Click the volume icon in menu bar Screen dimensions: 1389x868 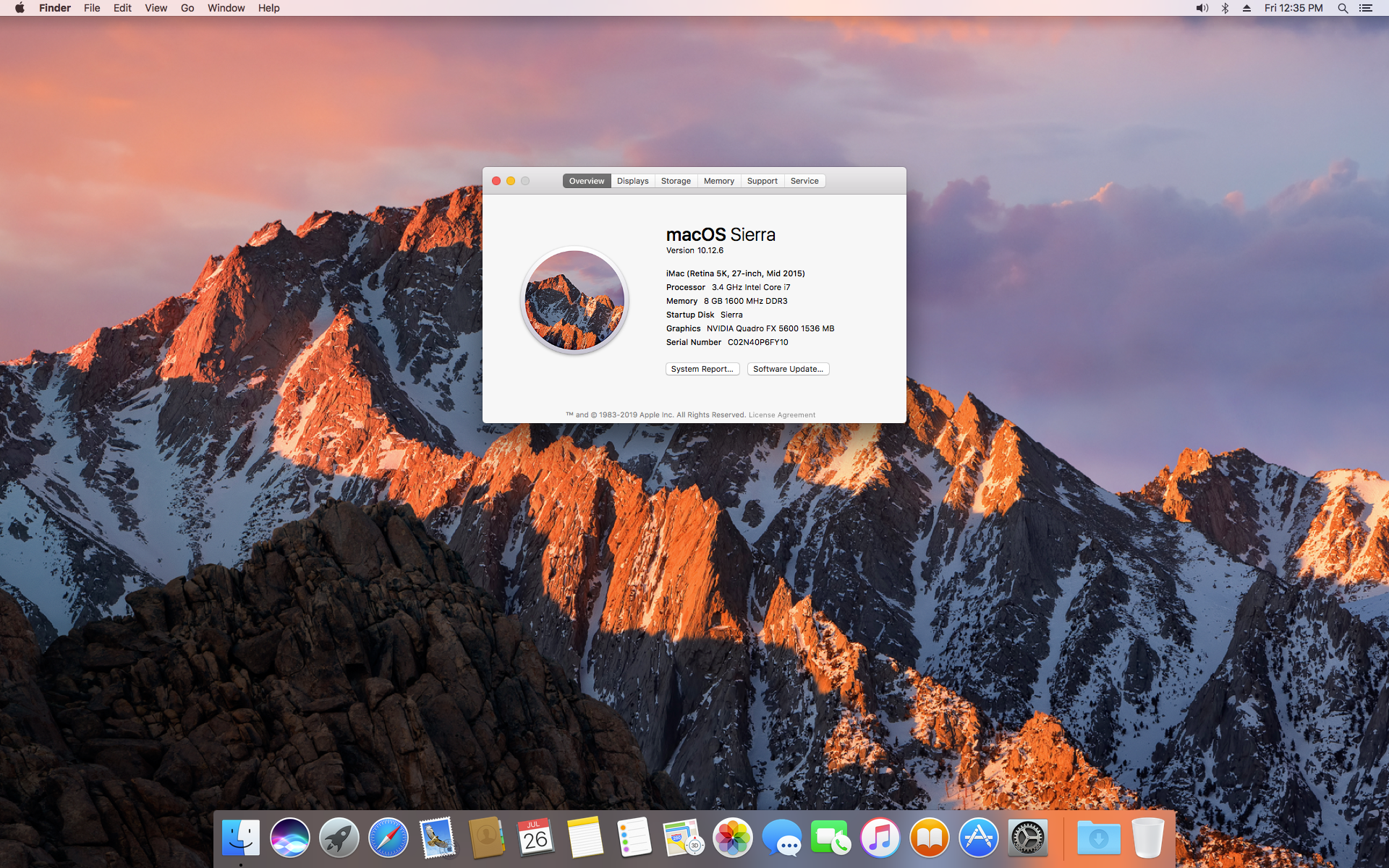click(x=1202, y=8)
